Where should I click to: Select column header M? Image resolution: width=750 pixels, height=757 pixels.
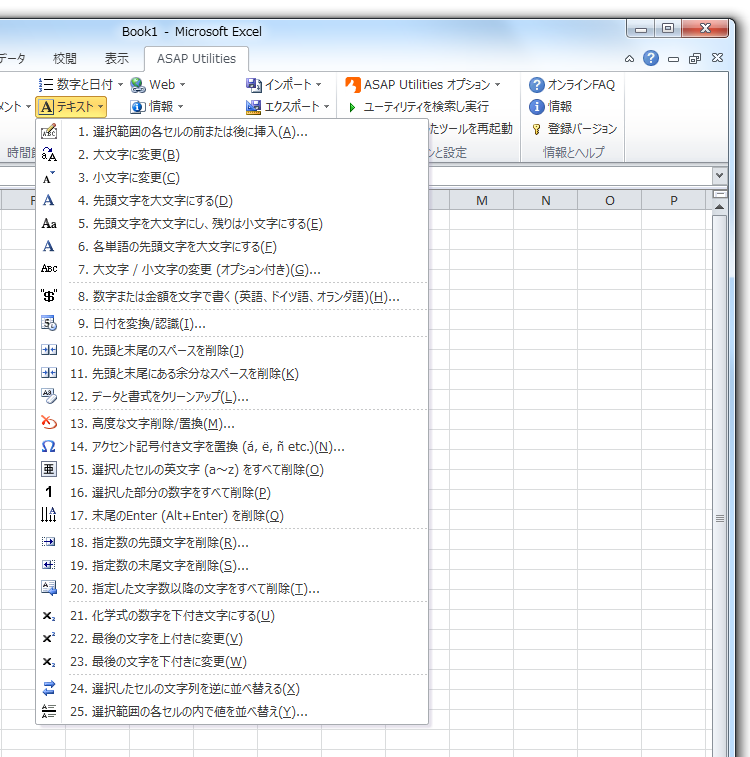tap(481, 200)
